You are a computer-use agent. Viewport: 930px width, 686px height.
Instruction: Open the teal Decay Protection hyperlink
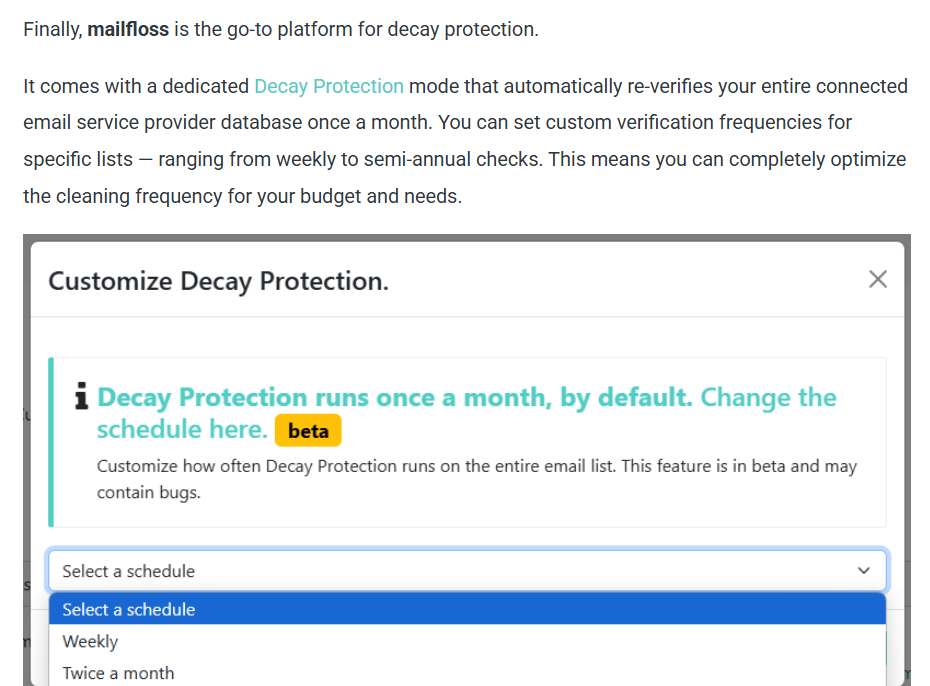329,87
